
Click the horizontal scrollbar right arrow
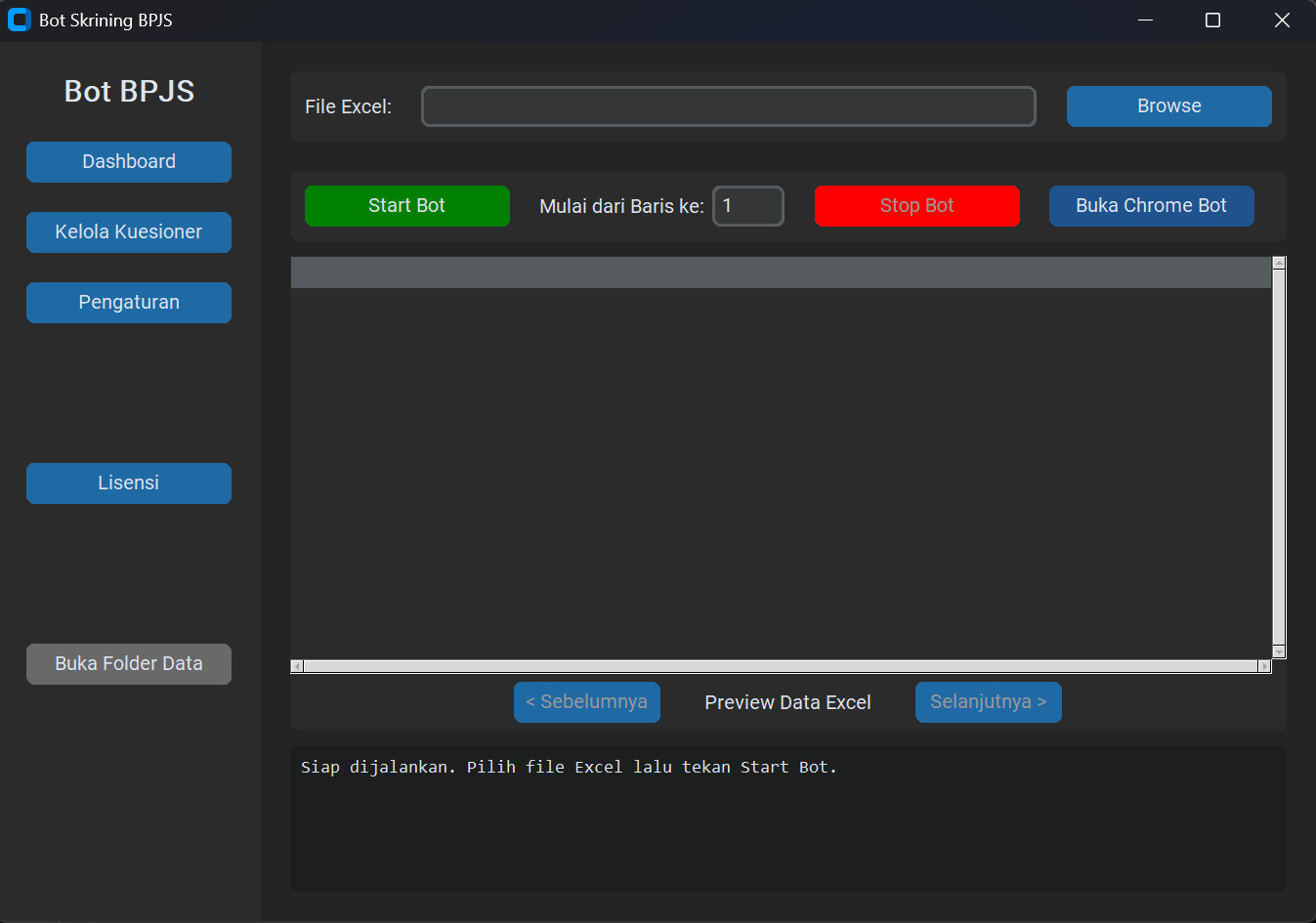coord(1264,666)
